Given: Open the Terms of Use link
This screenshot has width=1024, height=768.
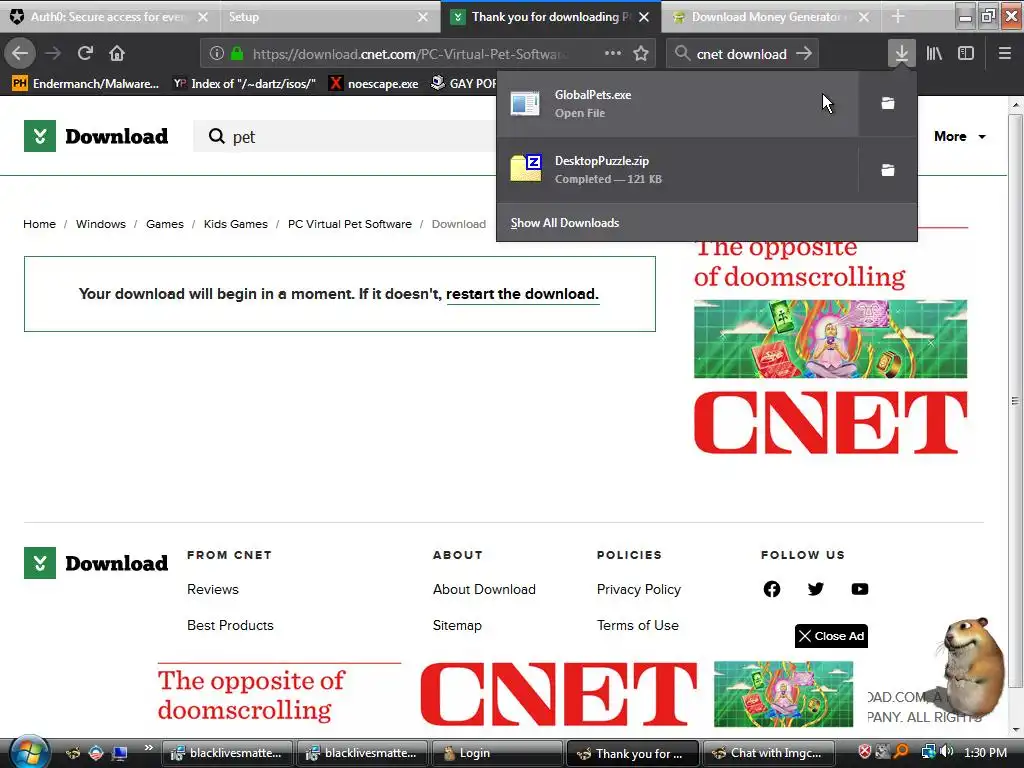Looking at the screenshot, I should click(x=637, y=625).
